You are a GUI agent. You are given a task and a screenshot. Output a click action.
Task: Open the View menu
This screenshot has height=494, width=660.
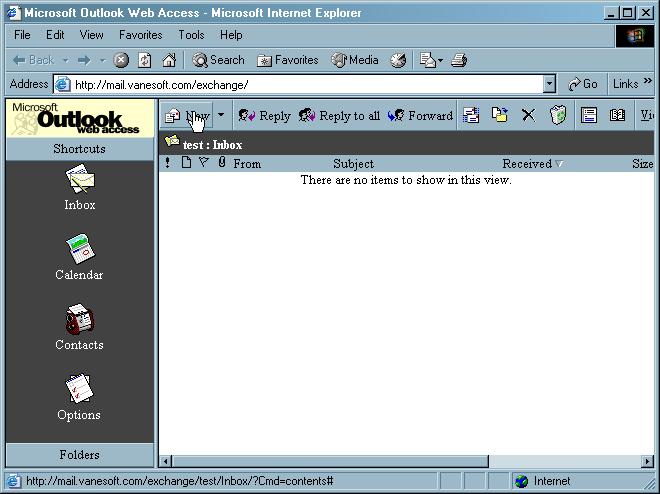[x=91, y=35]
